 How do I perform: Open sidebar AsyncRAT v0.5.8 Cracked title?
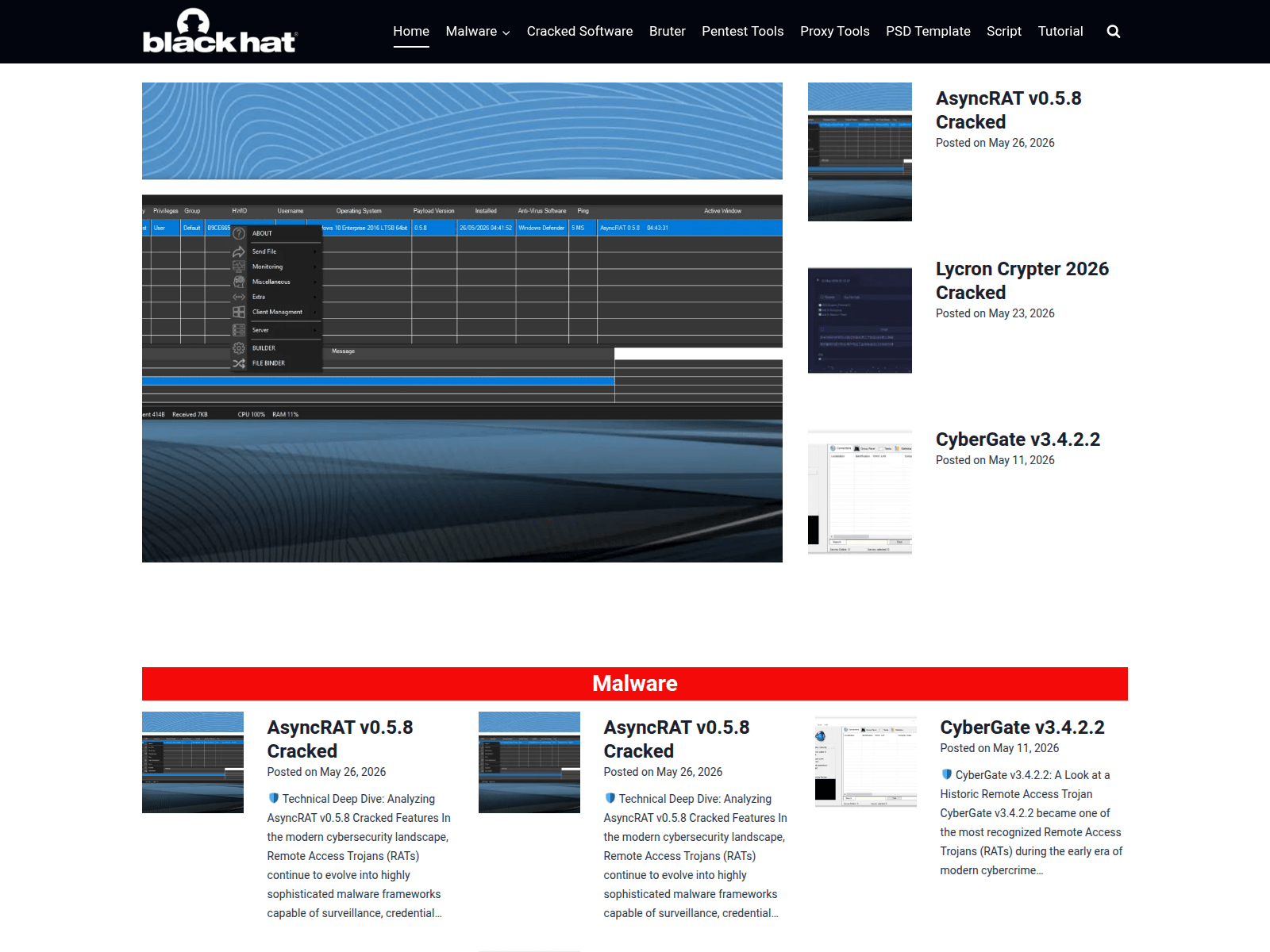click(x=1008, y=110)
